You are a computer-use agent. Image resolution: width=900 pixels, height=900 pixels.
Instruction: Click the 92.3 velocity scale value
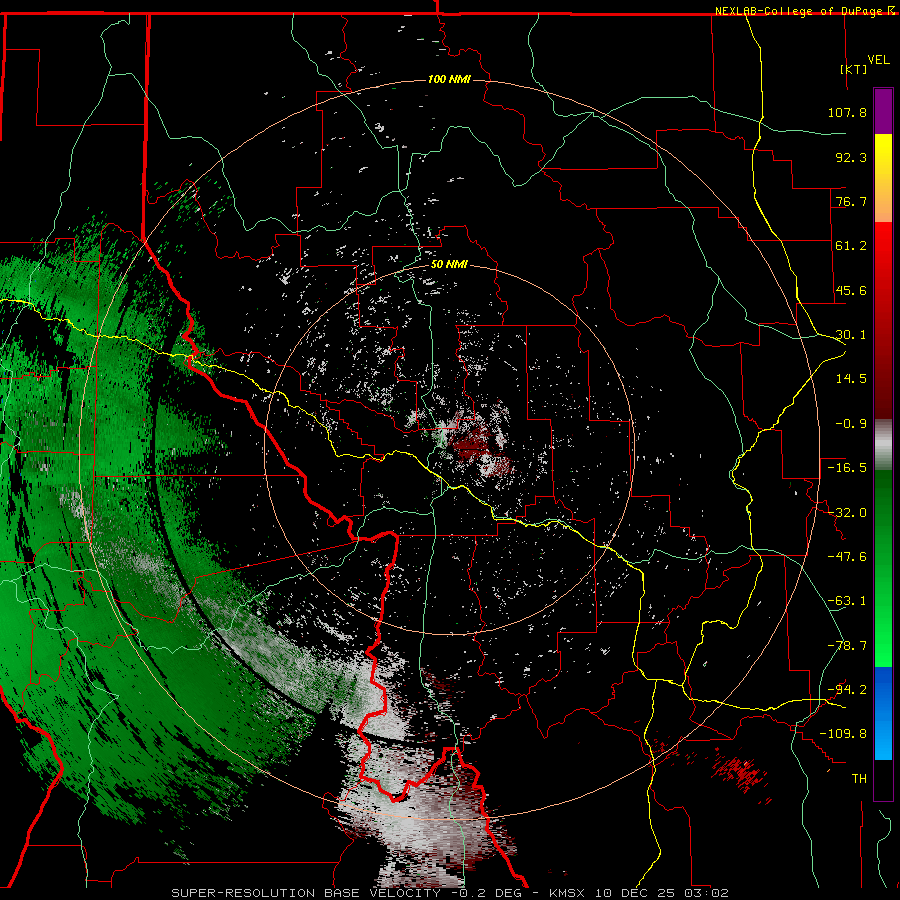pos(851,157)
